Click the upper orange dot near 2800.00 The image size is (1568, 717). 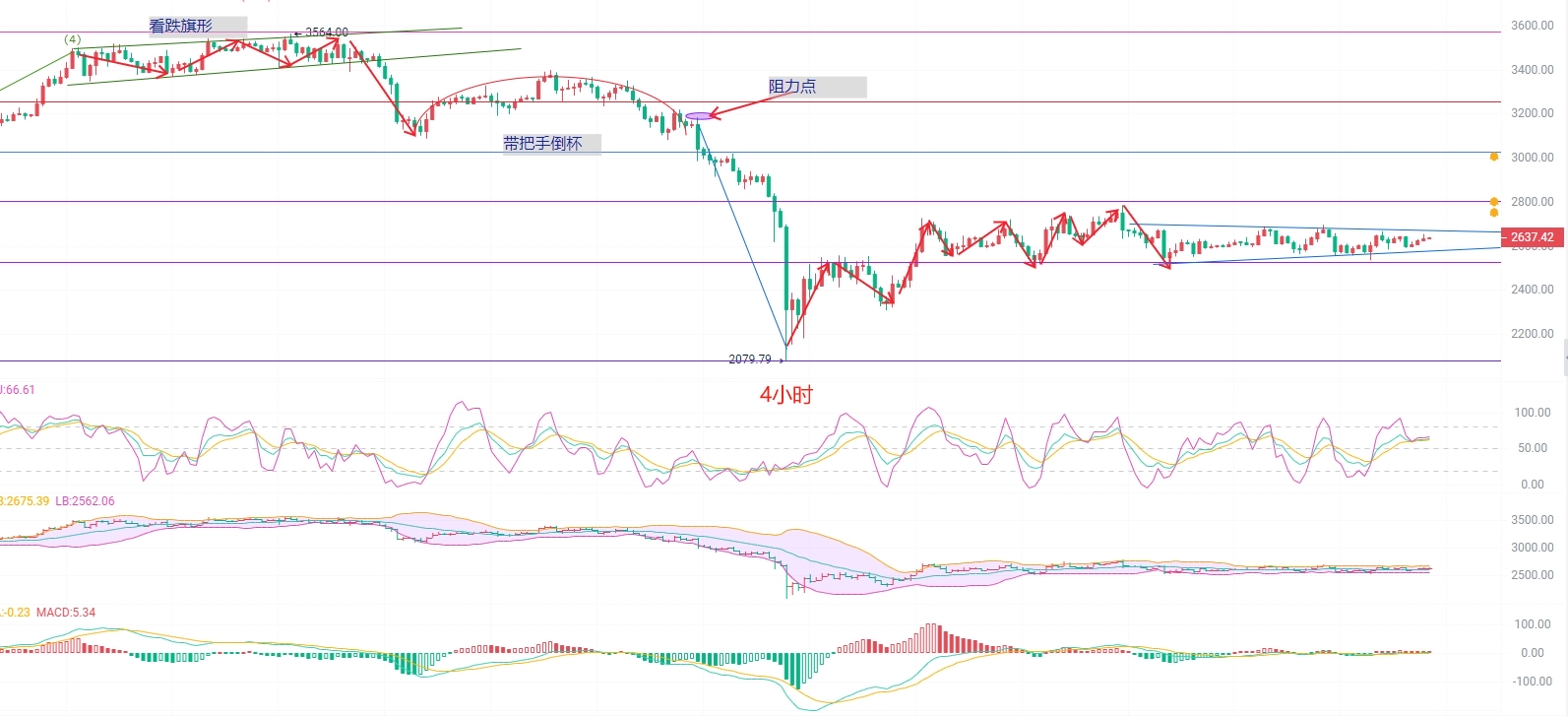[x=1494, y=202]
